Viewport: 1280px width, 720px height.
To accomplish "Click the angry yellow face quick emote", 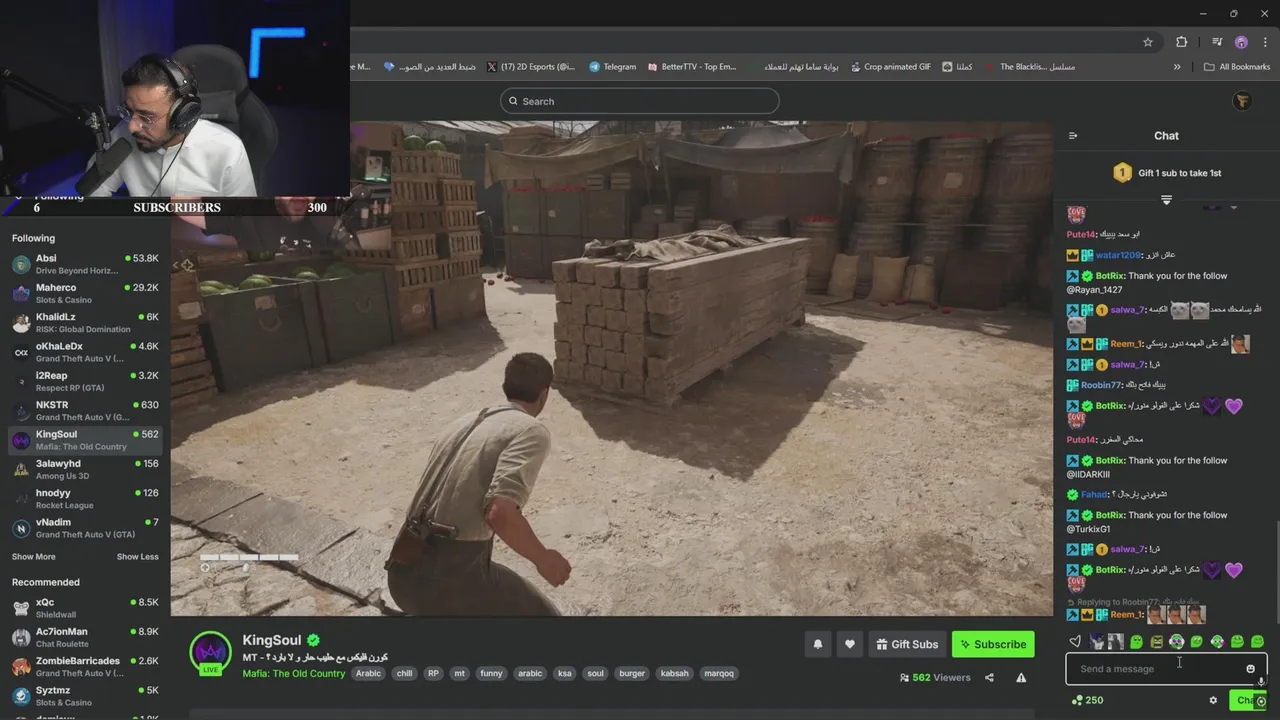I will (1157, 642).
